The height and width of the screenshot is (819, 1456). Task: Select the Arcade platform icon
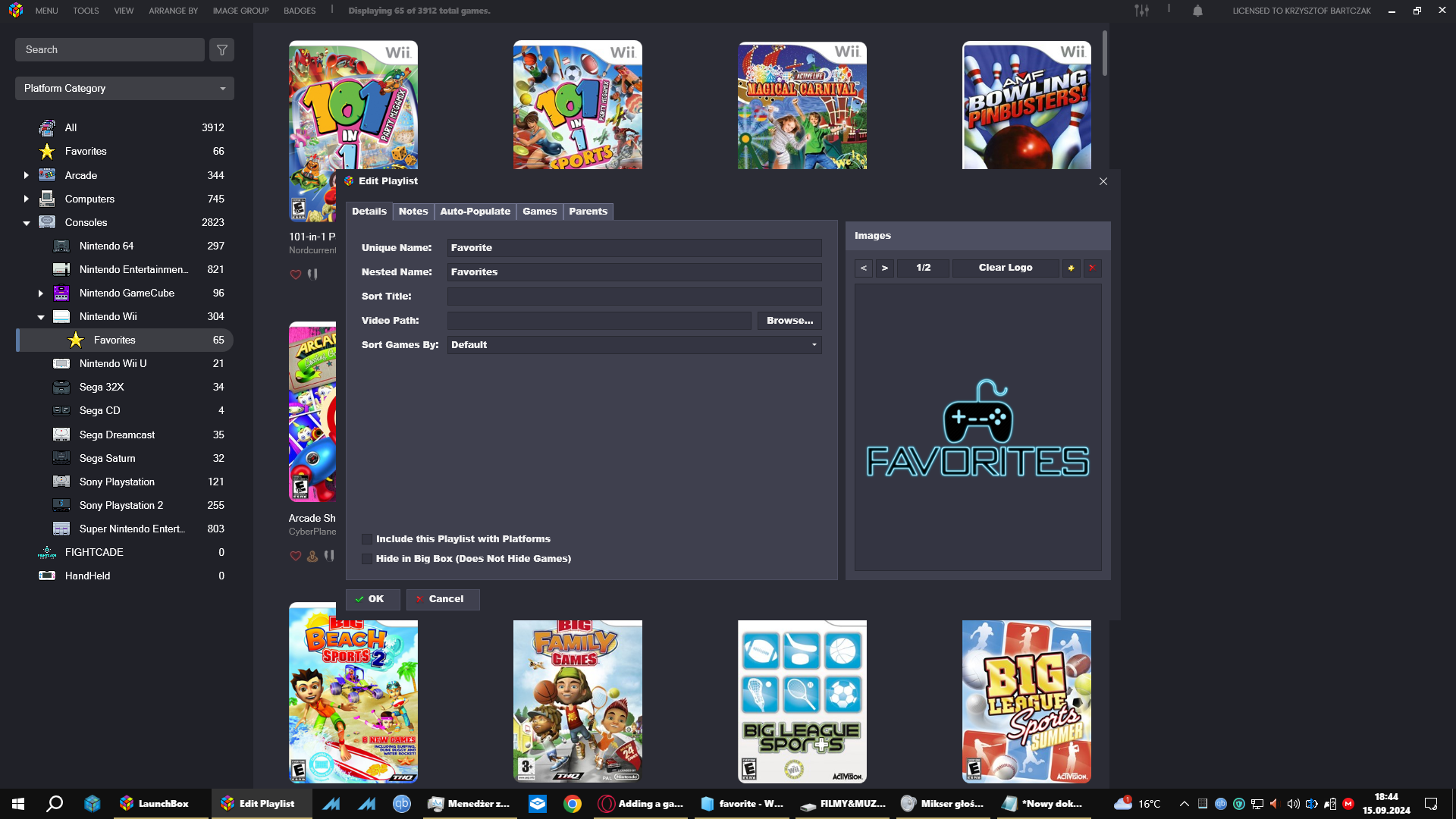coord(47,175)
